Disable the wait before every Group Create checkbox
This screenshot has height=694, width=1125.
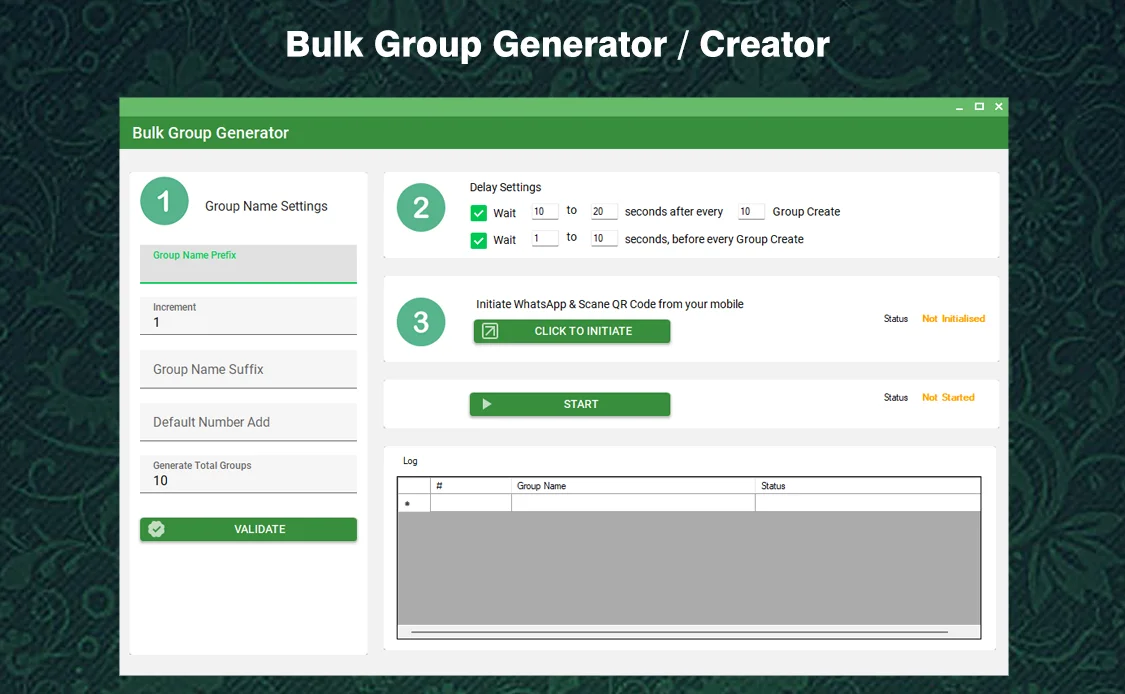pyautogui.click(x=479, y=239)
